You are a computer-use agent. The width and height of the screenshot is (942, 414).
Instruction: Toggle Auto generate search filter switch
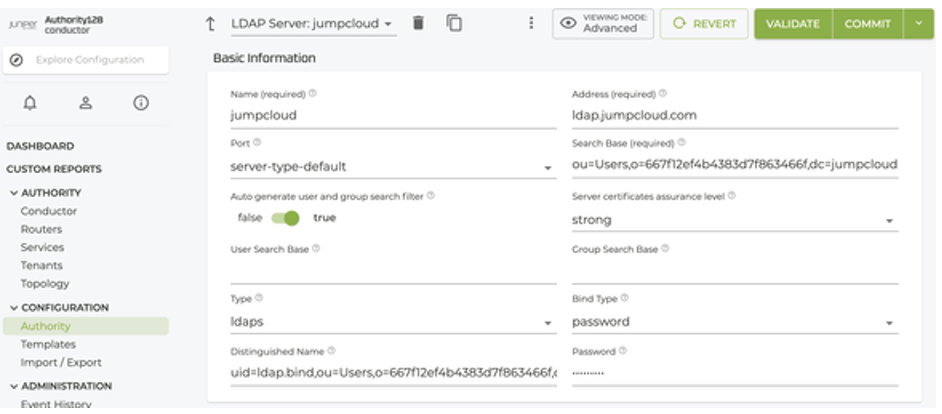click(285, 217)
